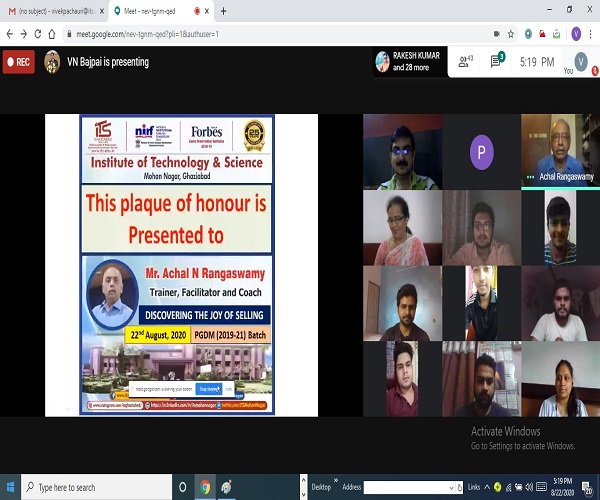
Task: Open the taskbar Address dropdown arrow
Action: 451,488
